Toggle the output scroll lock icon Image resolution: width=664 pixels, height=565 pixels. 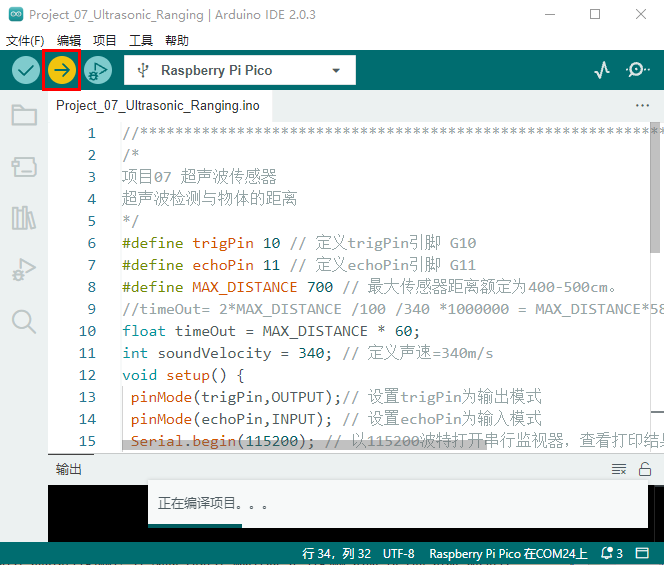(645, 469)
